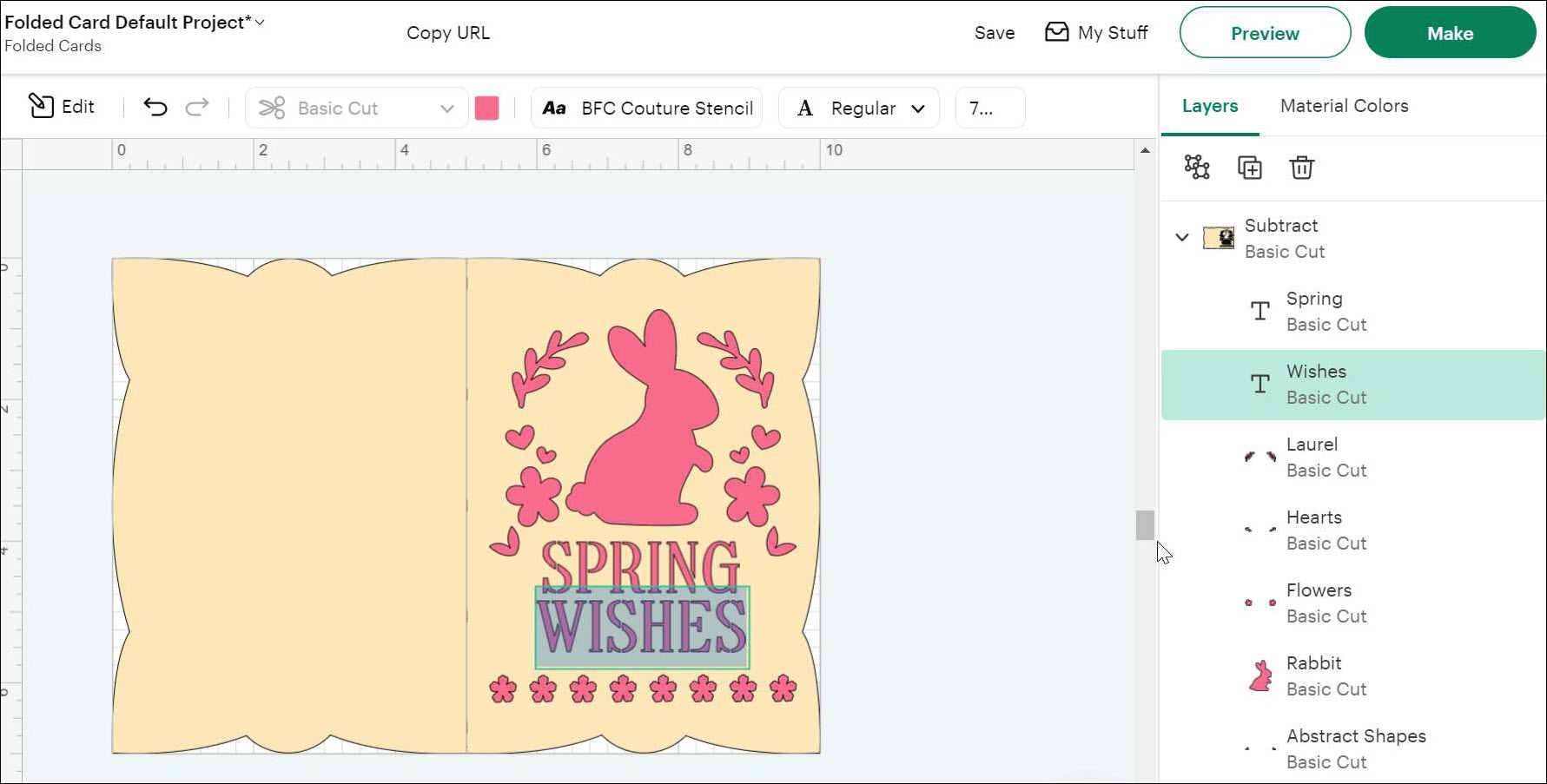The width and height of the screenshot is (1547, 784).
Task: Open the Edit tool
Action: 61,107
